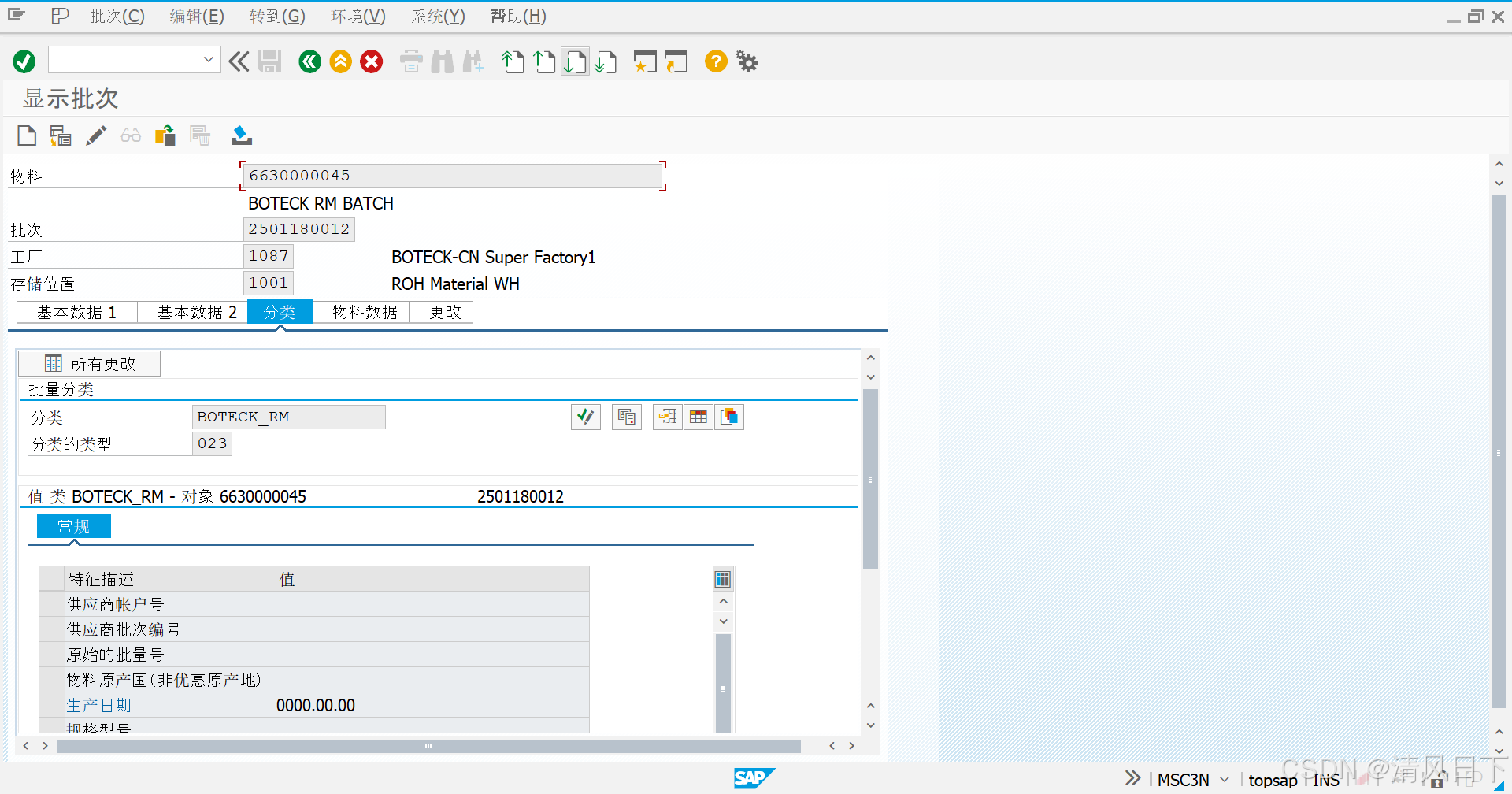Click the document overview classification icon
This screenshot has width=1512, height=794.
(x=627, y=417)
